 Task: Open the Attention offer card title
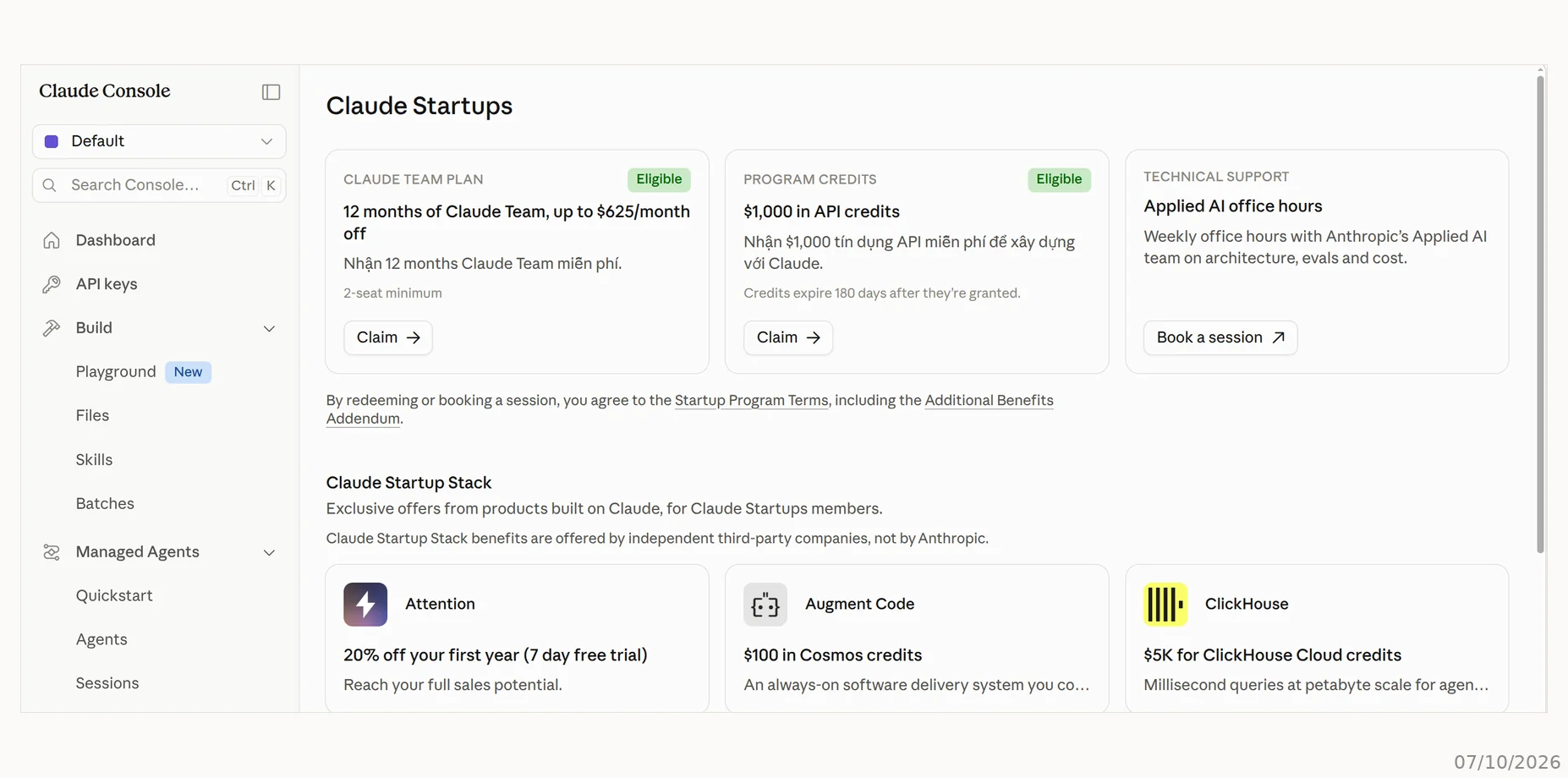tap(440, 604)
